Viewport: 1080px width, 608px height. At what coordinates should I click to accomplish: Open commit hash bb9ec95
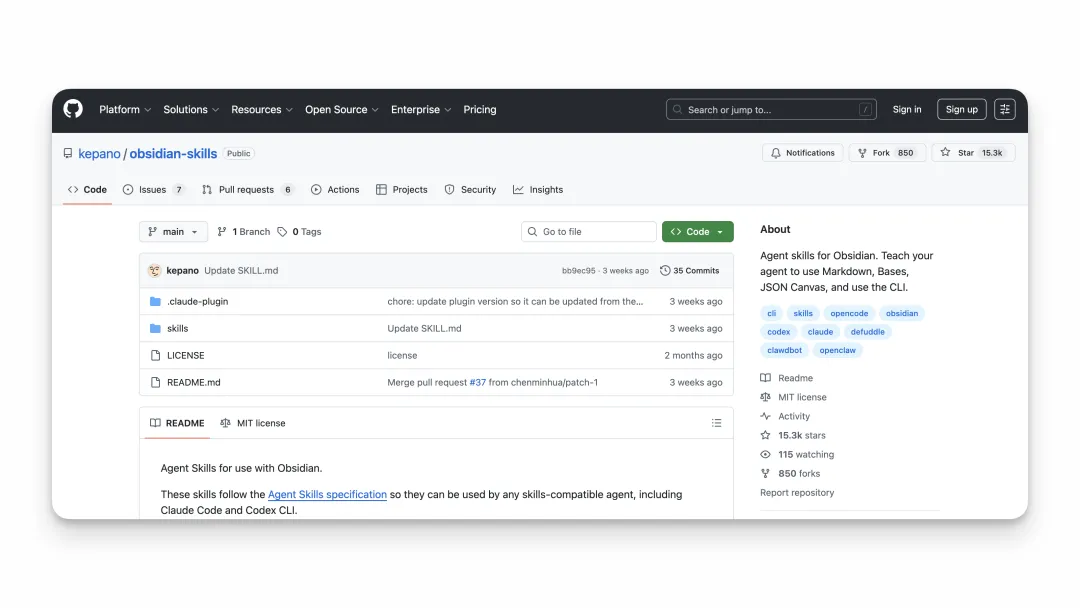(x=578, y=271)
